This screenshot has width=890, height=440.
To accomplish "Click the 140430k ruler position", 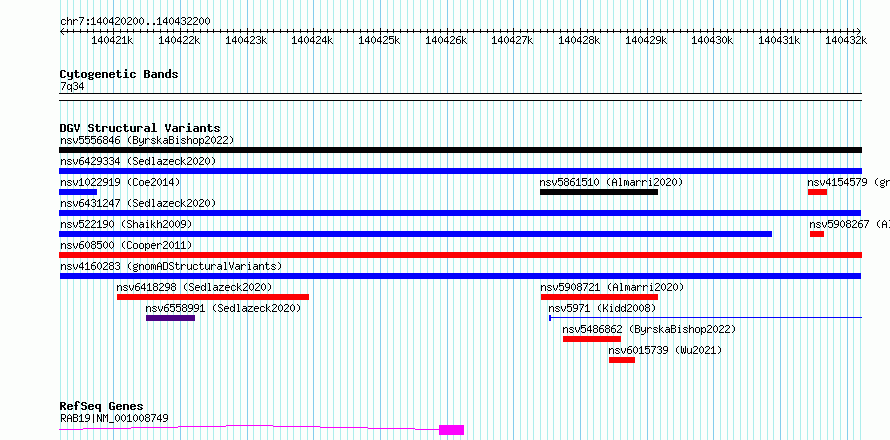I will (713, 40).
